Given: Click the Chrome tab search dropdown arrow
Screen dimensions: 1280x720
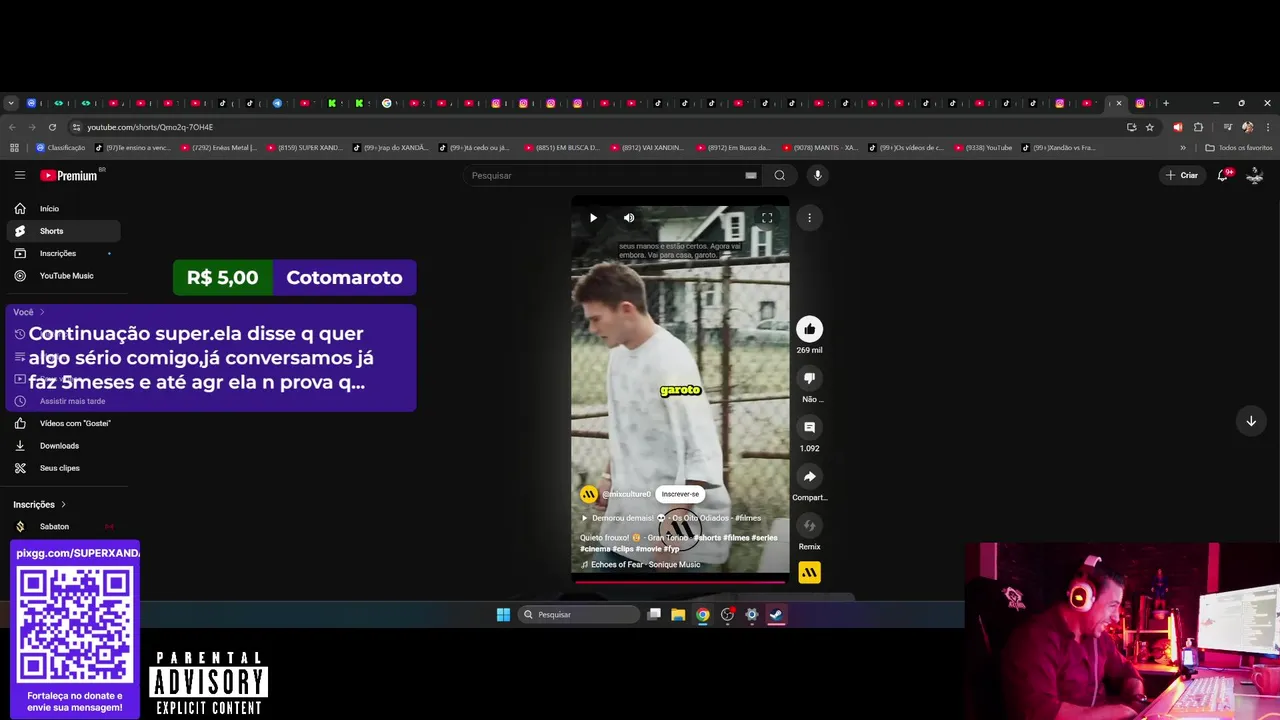Looking at the screenshot, I should [11, 103].
